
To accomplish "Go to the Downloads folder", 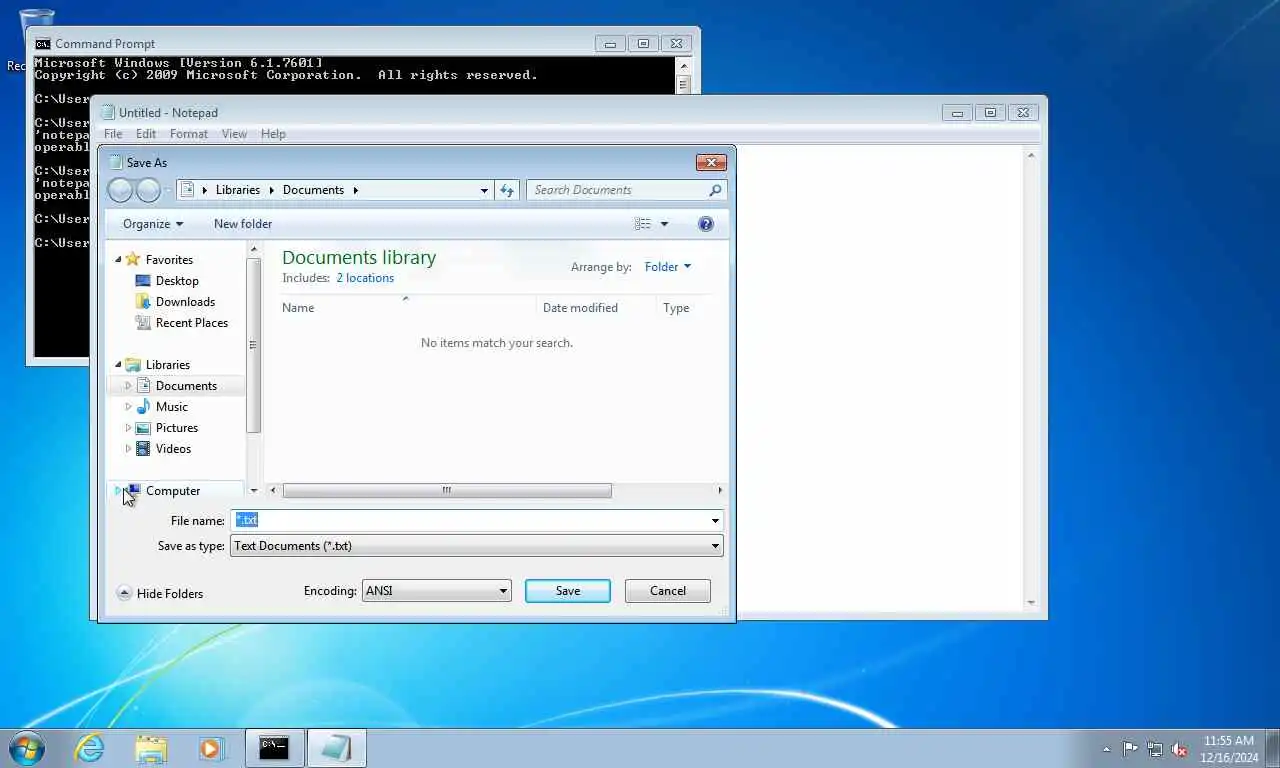I will 185,302.
